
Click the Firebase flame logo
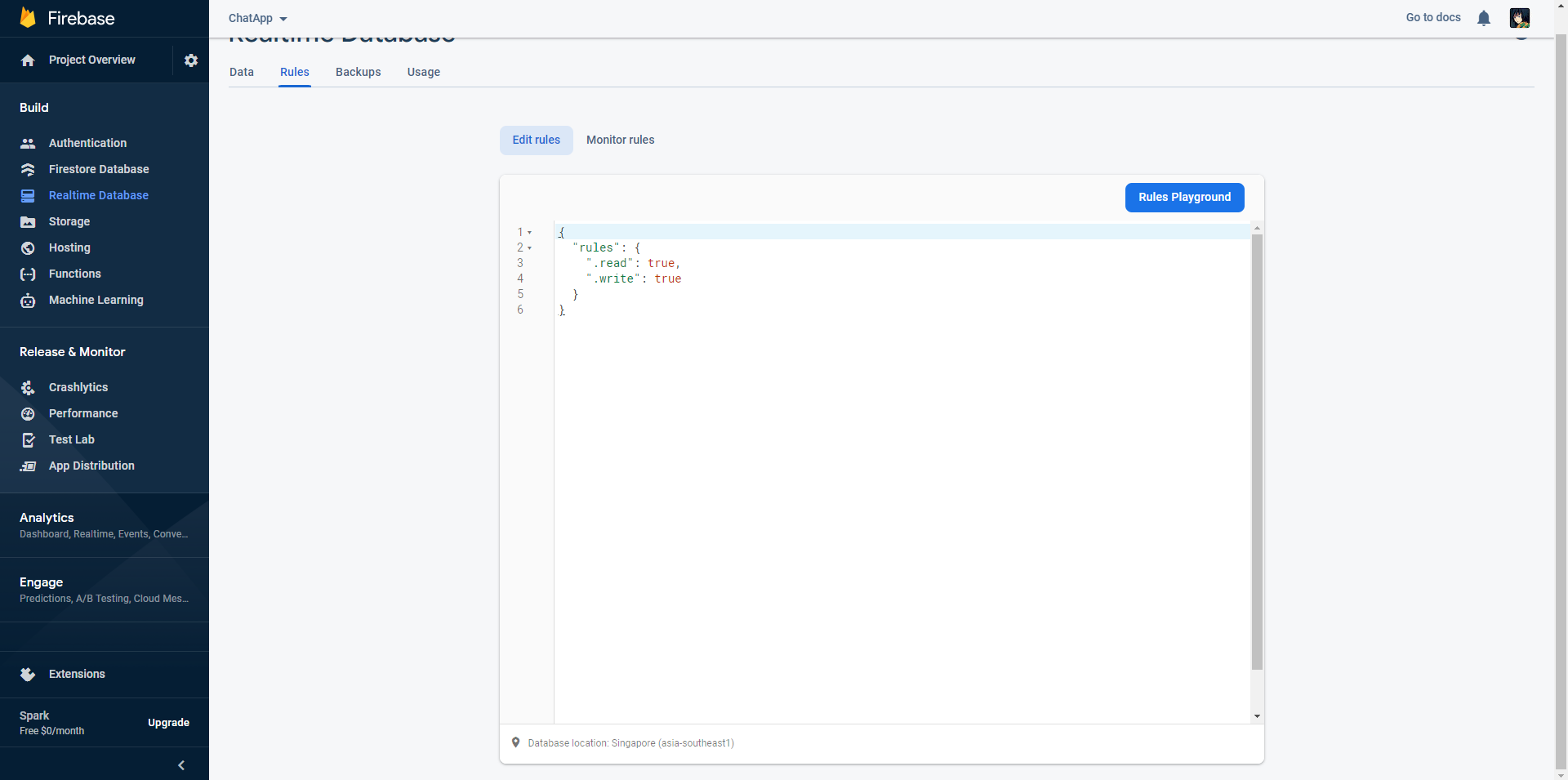pyautogui.click(x=28, y=18)
